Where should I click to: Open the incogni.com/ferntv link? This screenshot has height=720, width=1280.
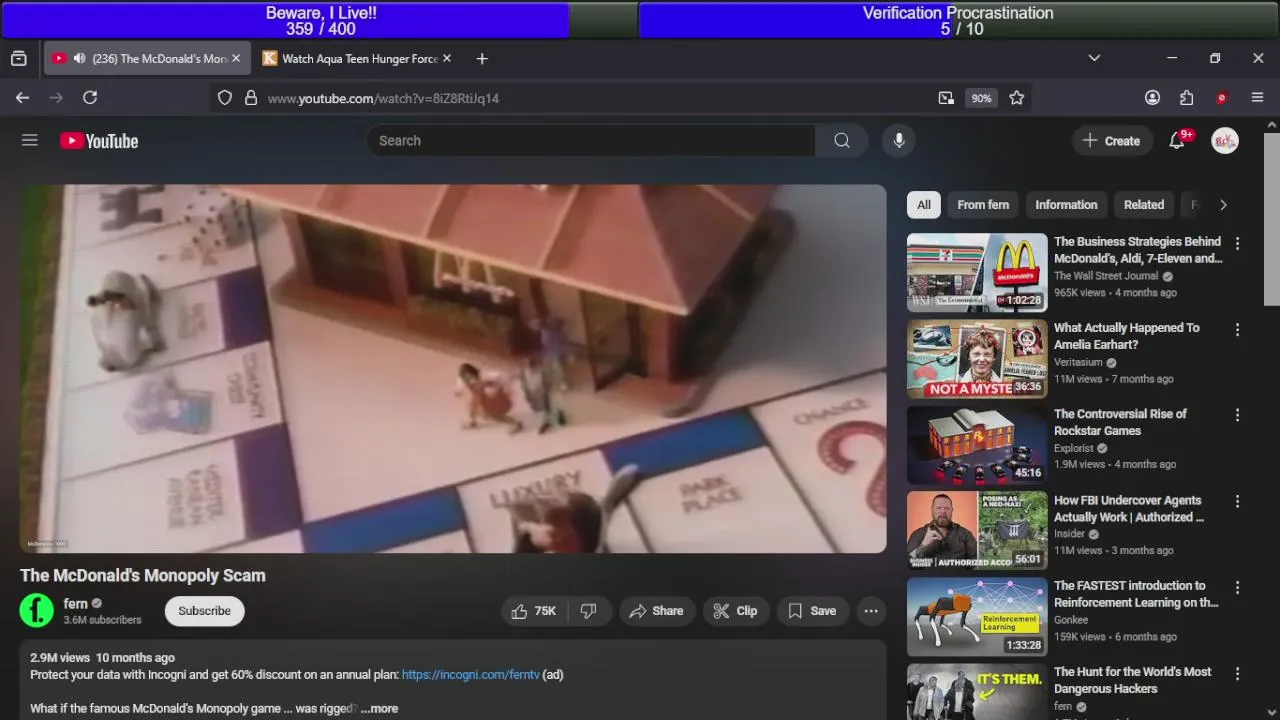470,675
